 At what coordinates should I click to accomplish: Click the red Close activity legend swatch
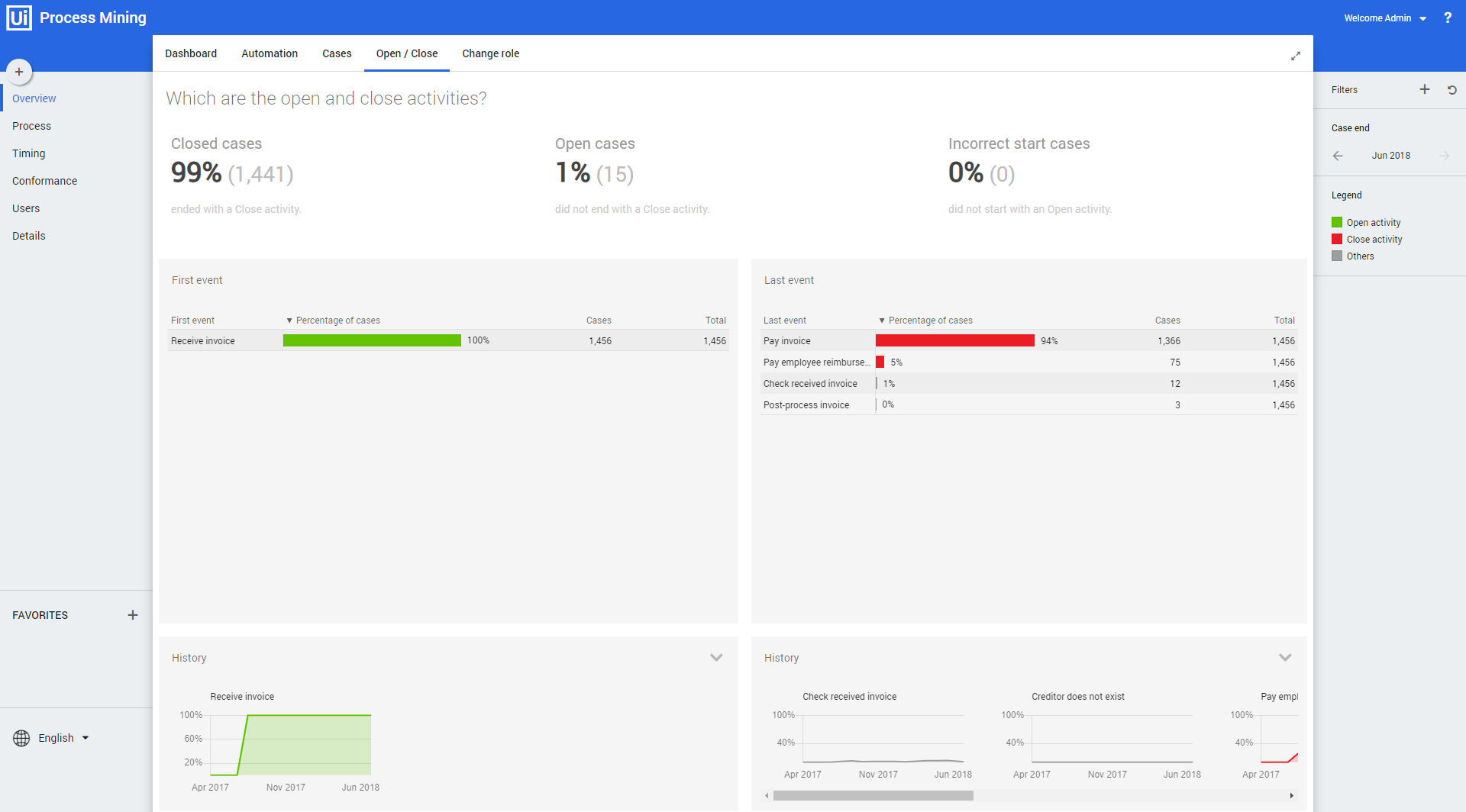[1337, 239]
